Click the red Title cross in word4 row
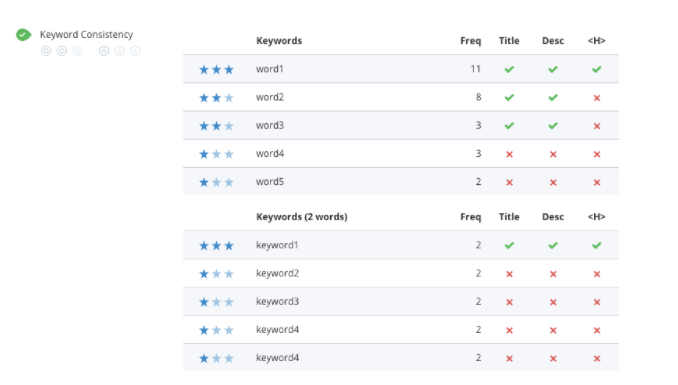 pyautogui.click(x=509, y=154)
